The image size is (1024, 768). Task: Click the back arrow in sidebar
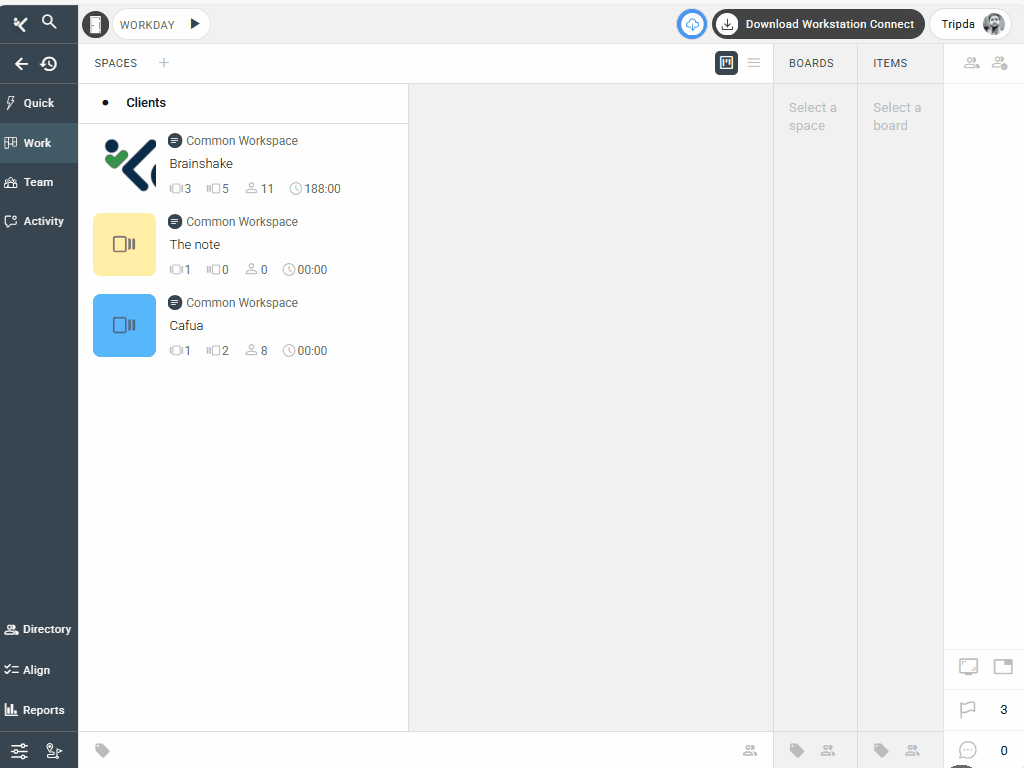tap(21, 64)
